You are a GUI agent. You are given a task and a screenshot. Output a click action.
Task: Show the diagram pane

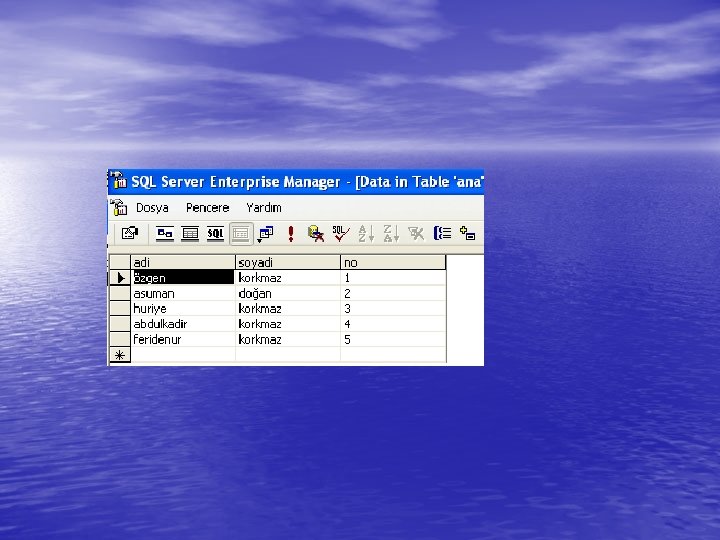pos(165,233)
